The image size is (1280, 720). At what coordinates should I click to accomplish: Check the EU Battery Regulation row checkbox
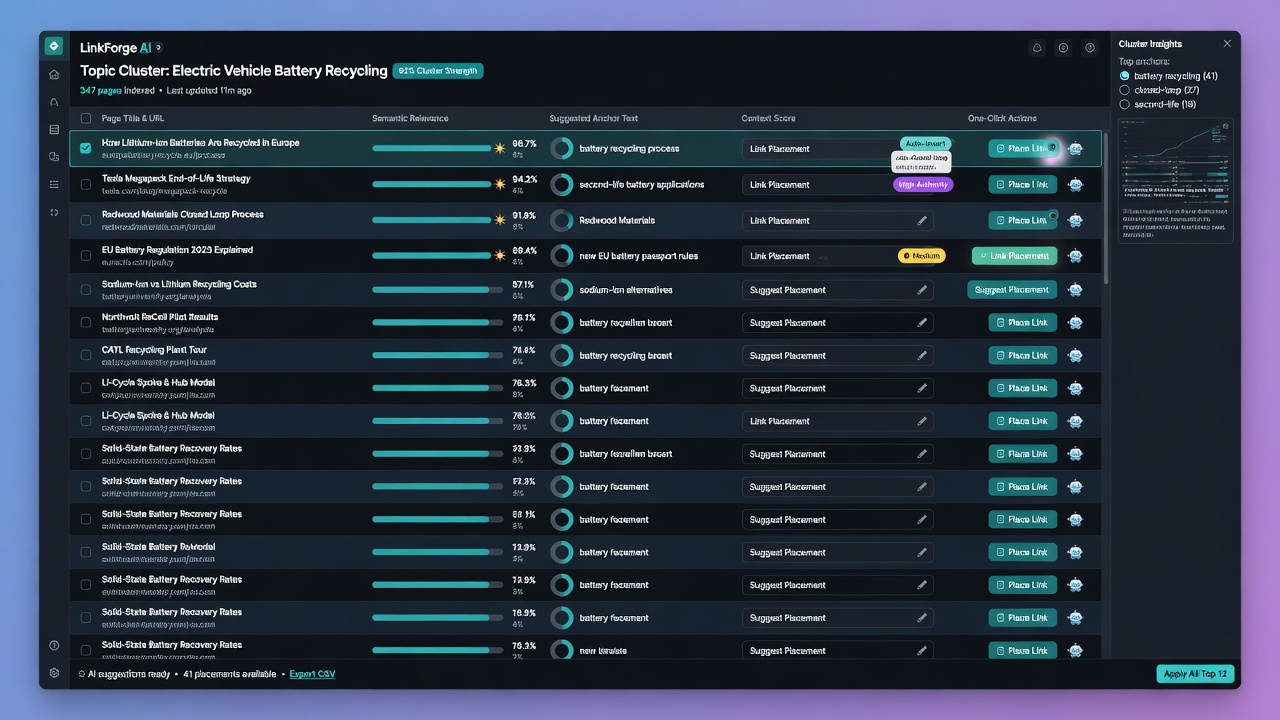(85, 255)
